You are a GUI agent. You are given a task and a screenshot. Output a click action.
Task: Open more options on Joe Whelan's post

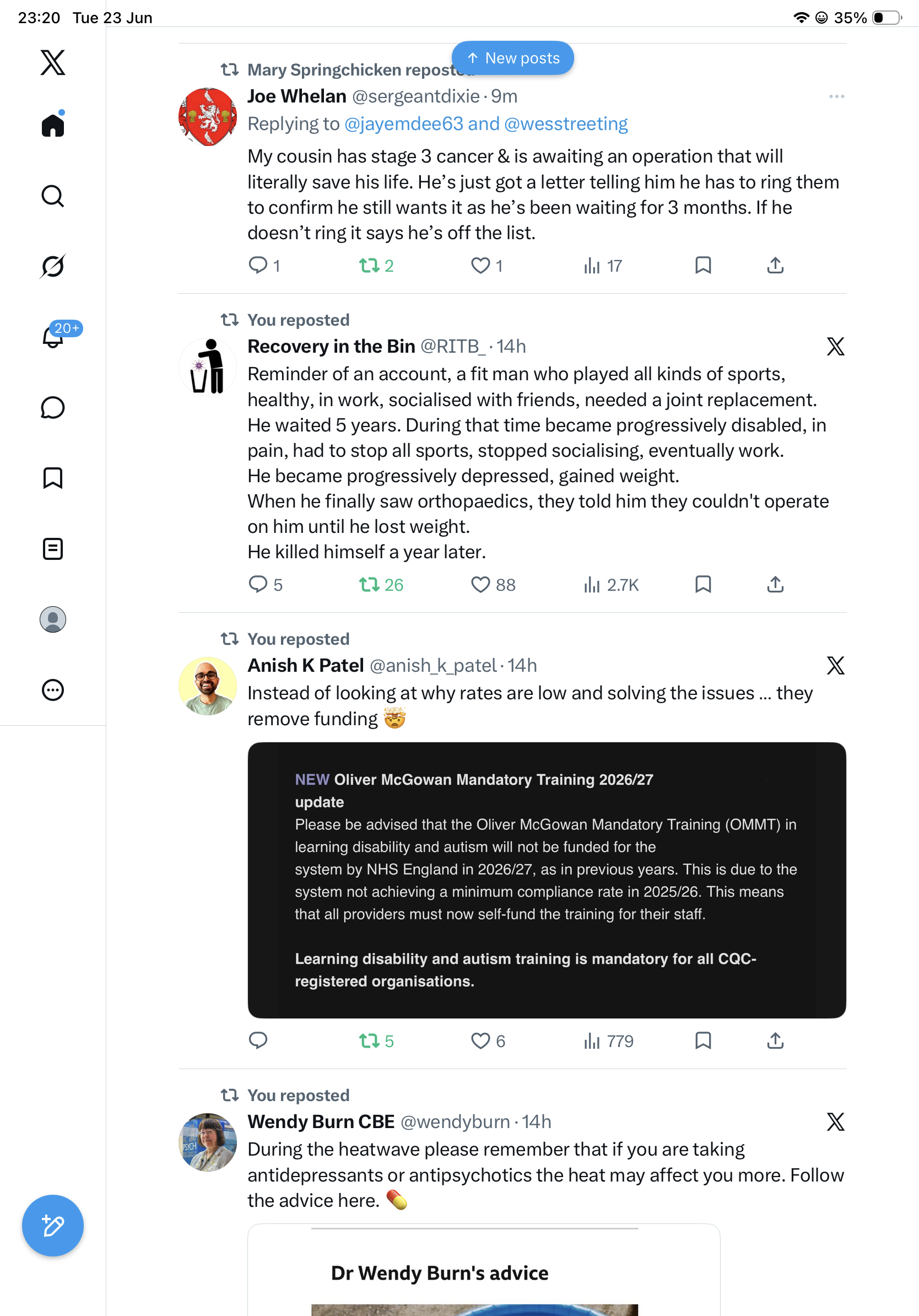[836, 96]
